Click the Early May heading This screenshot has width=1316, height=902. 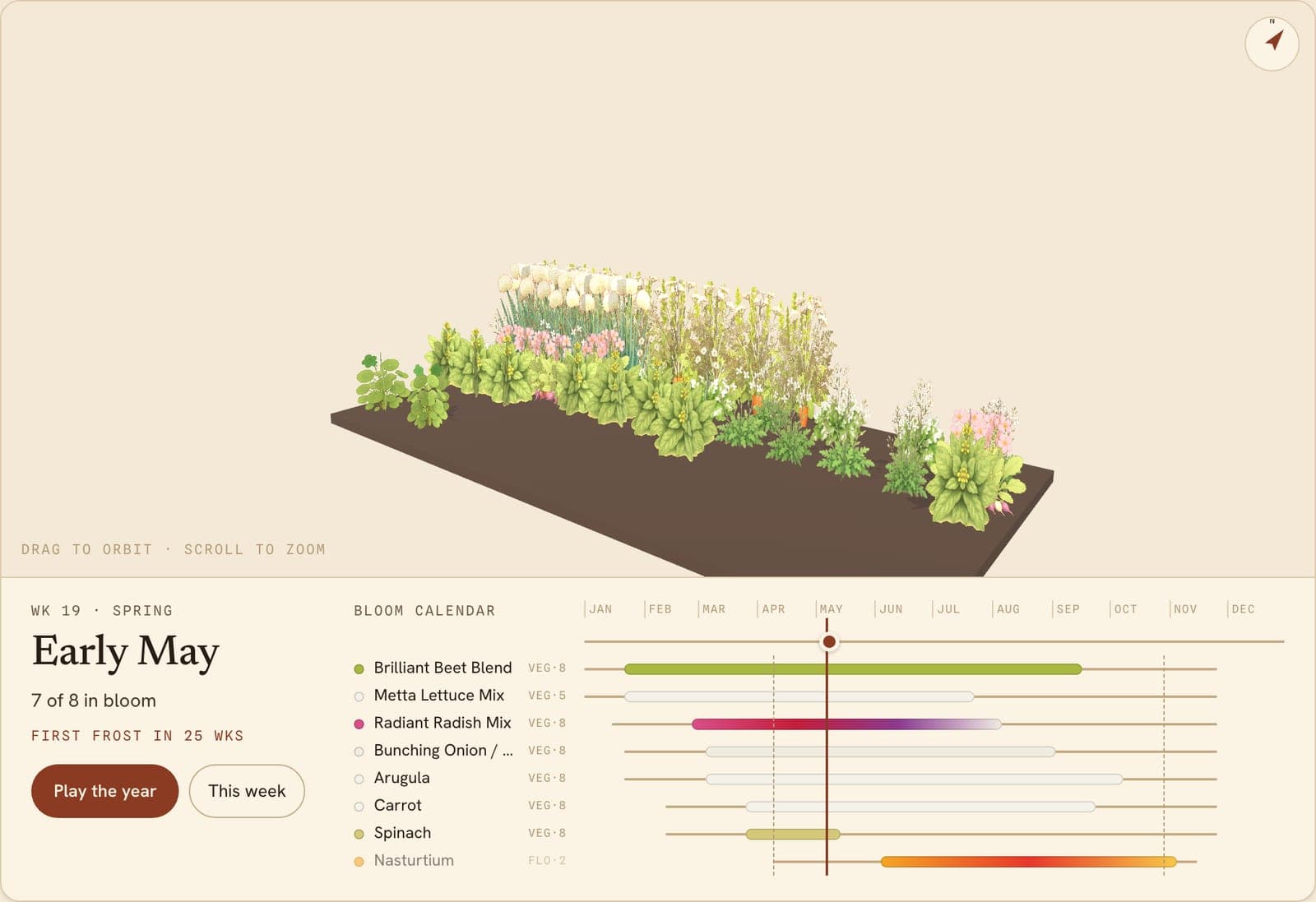[126, 652]
